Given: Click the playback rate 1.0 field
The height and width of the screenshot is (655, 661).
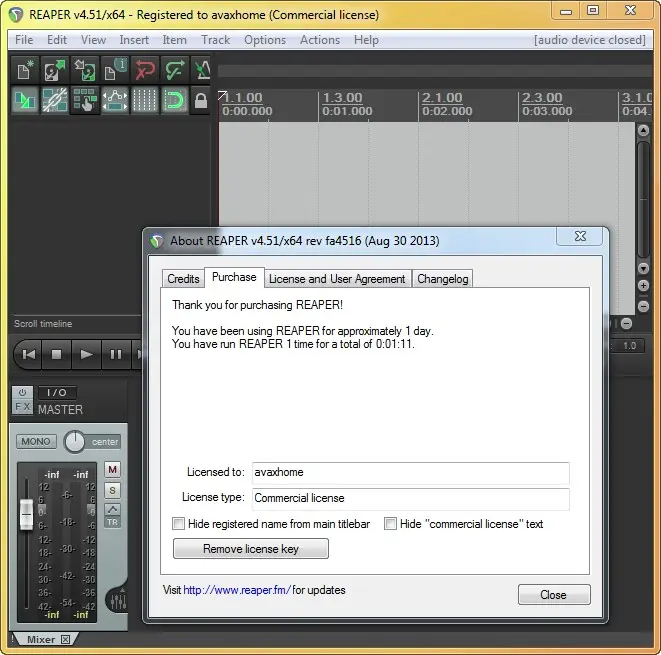Looking at the screenshot, I should (629, 346).
